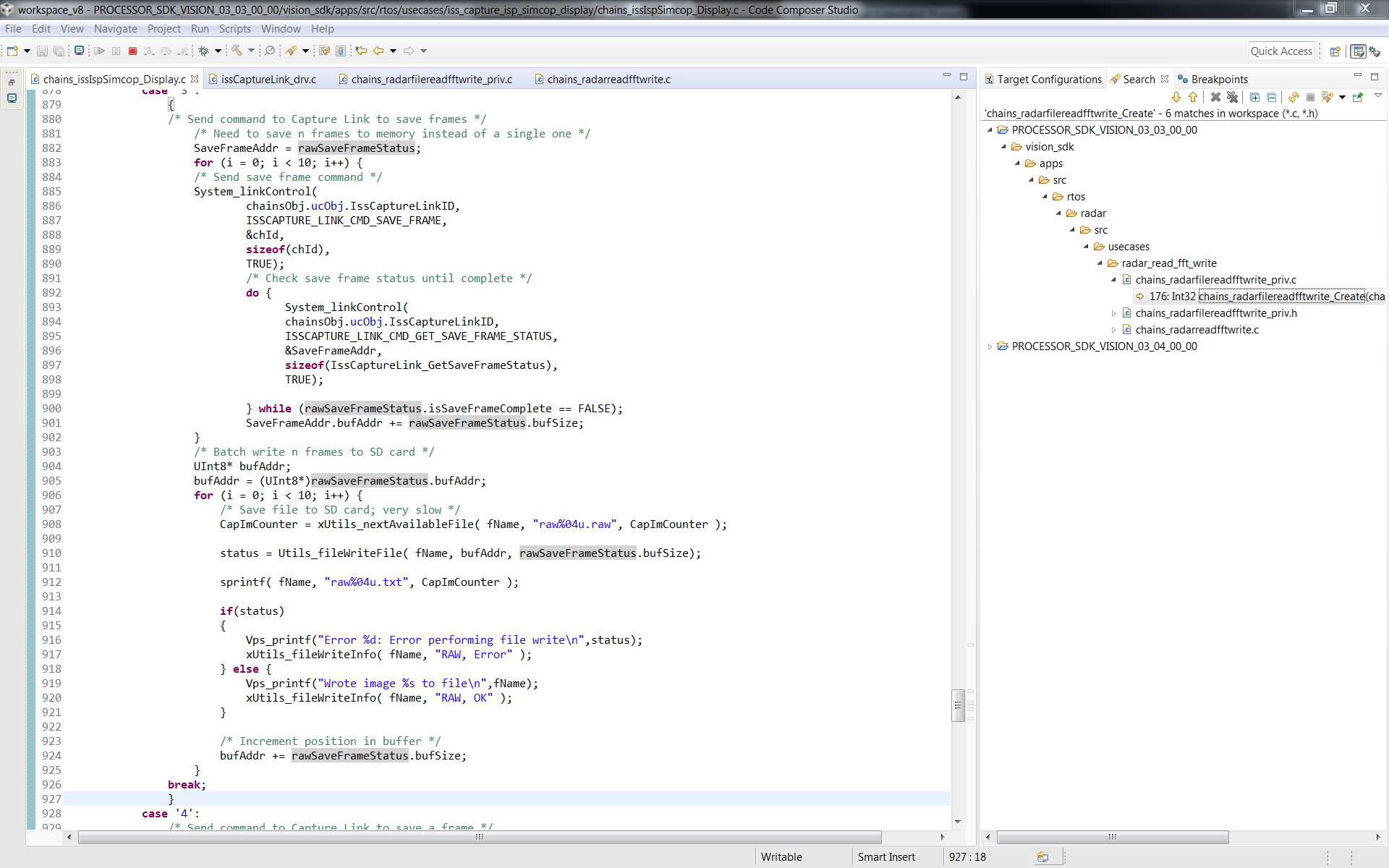Click Expand All in Search panel

[1255, 97]
